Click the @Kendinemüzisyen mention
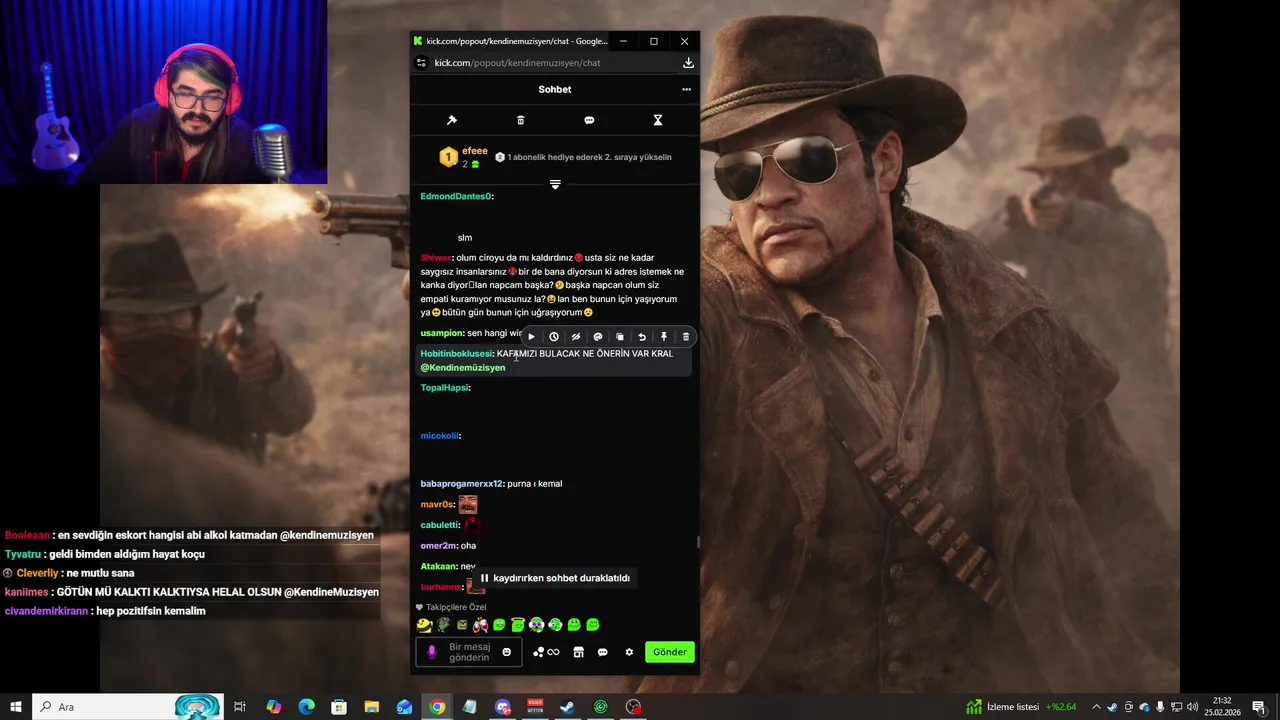 click(x=463, y=368)
